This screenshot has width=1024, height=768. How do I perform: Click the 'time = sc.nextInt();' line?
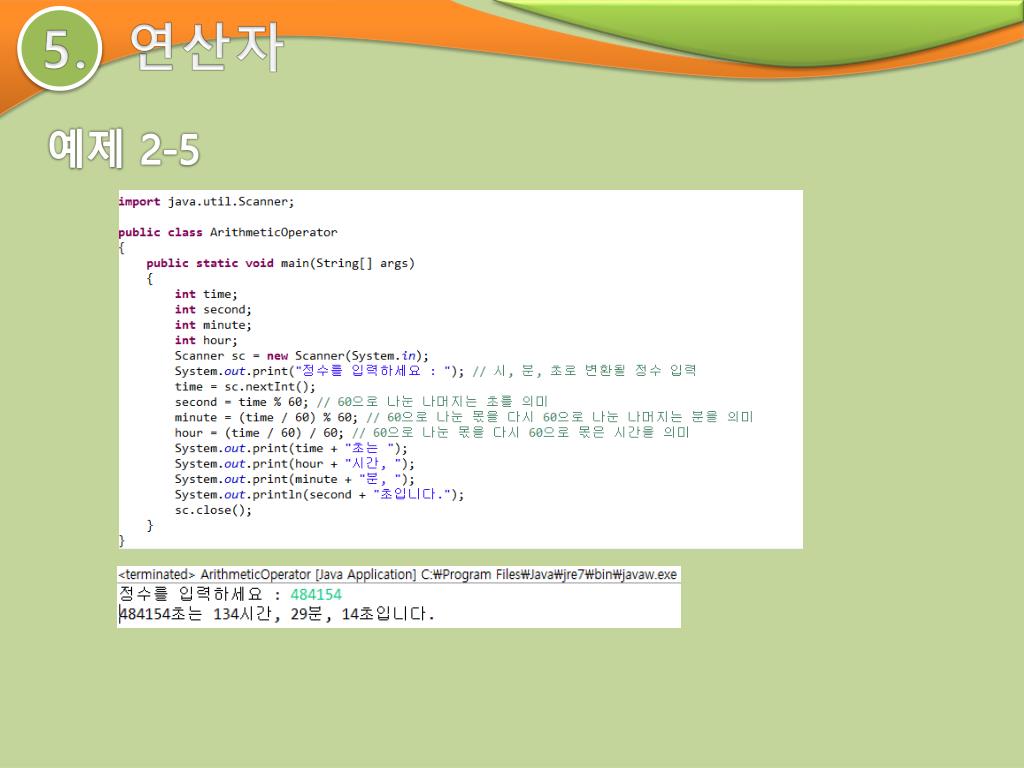245,387
